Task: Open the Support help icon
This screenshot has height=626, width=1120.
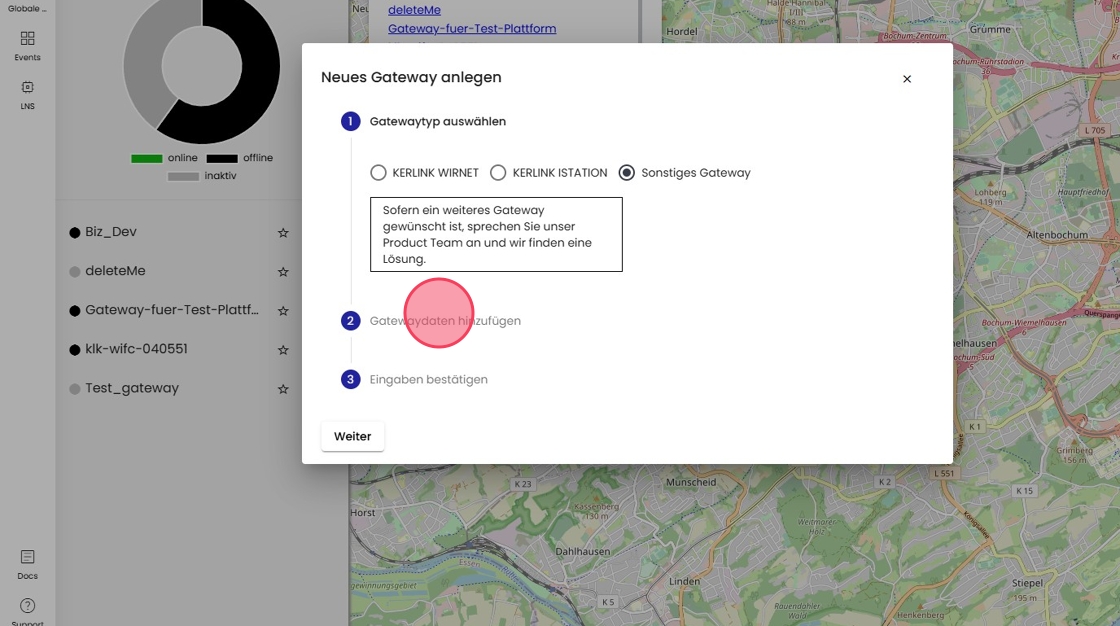Action: (x=27, y=606)
